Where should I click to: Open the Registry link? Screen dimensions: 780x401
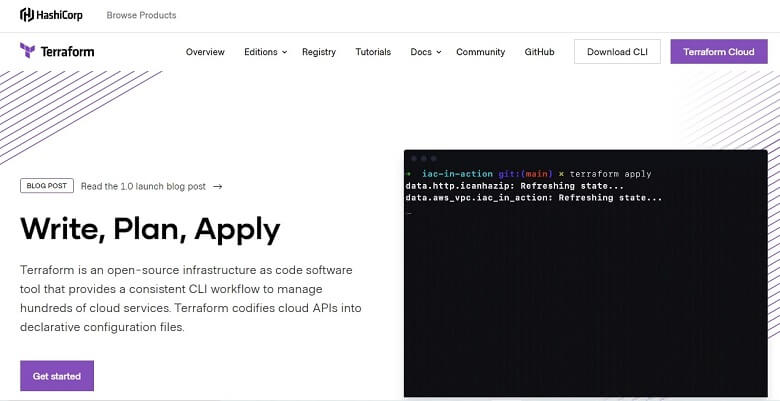click(319, 52)
